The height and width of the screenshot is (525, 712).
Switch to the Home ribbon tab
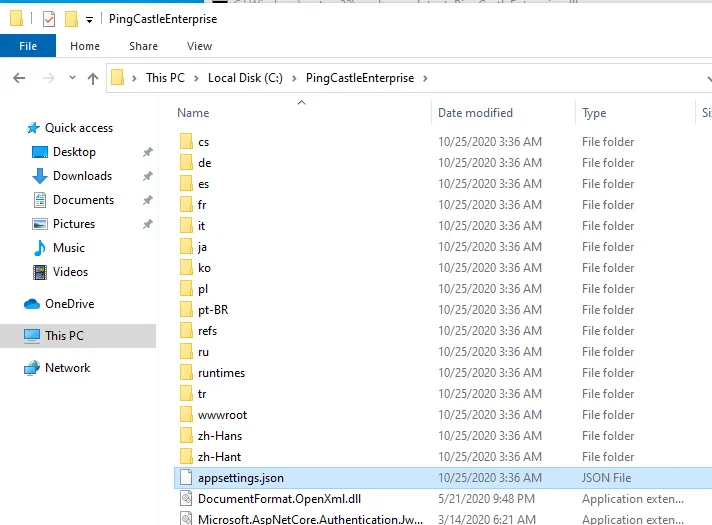click(x=85, y=46)
